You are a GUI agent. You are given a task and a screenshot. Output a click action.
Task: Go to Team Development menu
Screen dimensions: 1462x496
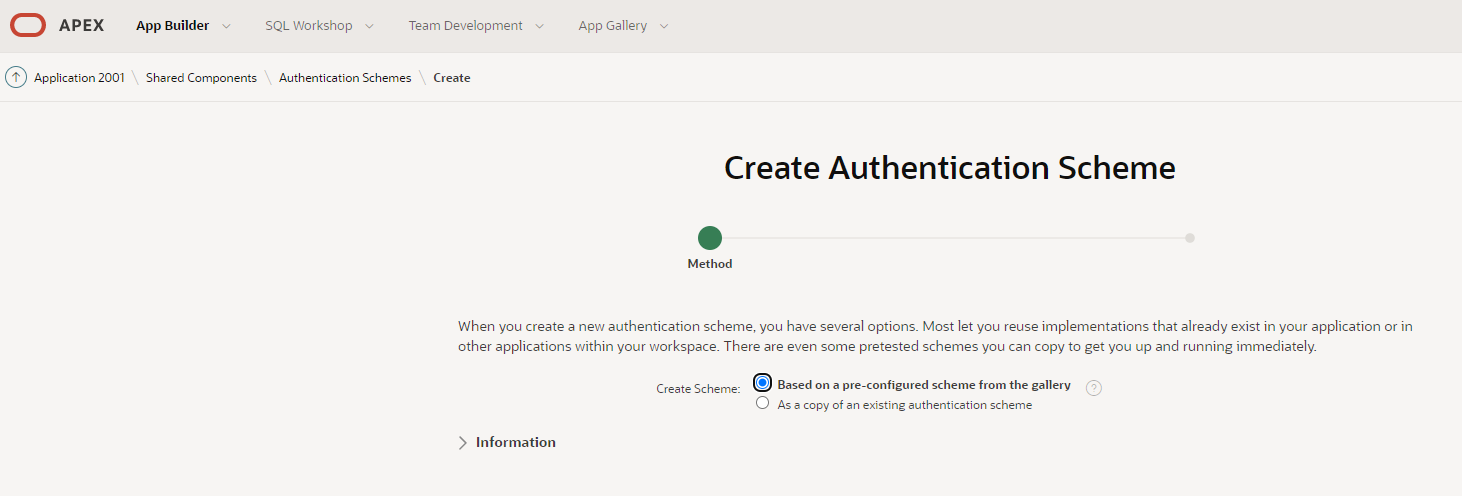pos(465,26)
